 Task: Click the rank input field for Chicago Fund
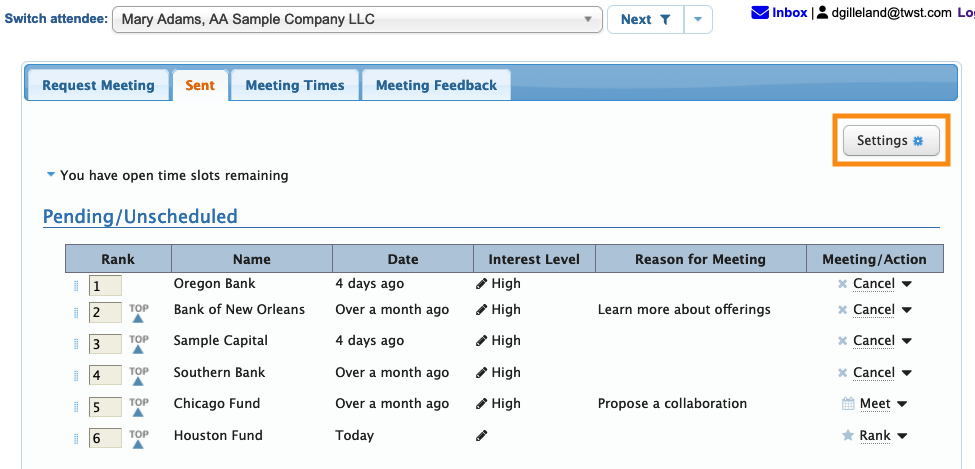coord(105,407)
